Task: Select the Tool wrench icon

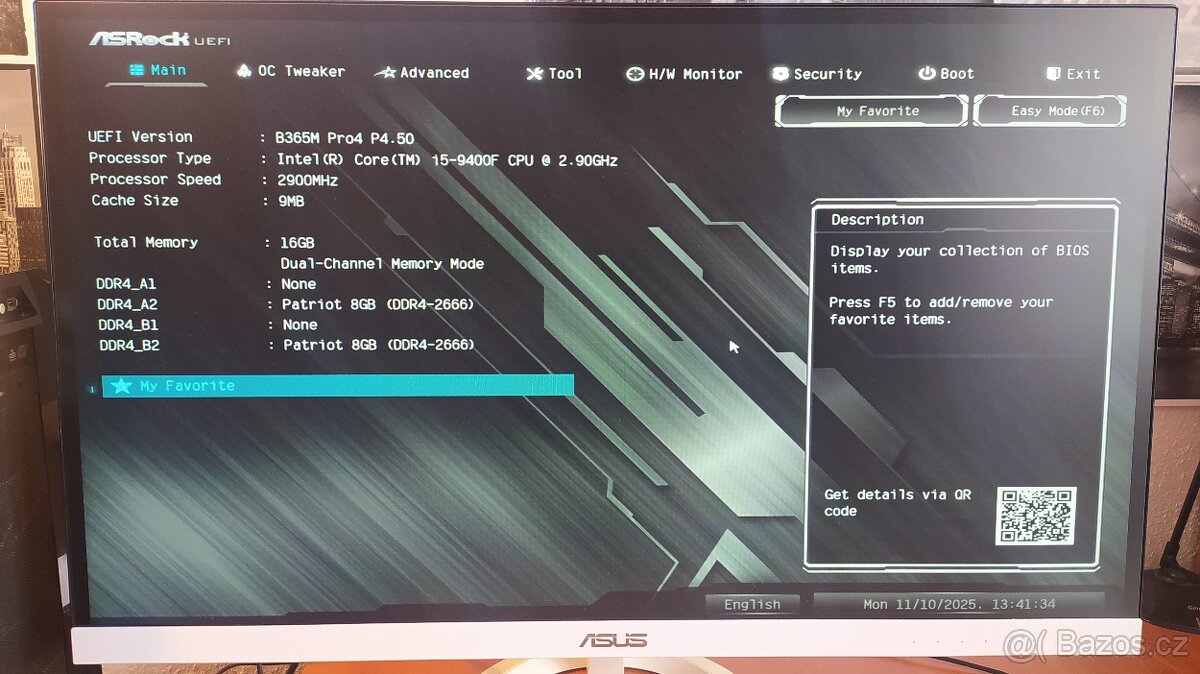Action: pyautogui.click(x=532, y=73)
